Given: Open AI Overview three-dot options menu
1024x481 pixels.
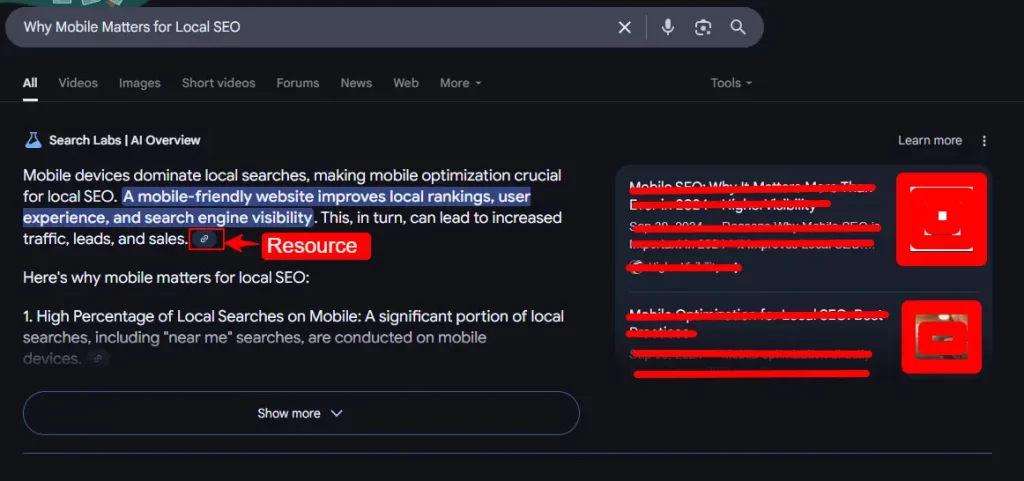Looking at the screenshot, I should coord(984,141).
